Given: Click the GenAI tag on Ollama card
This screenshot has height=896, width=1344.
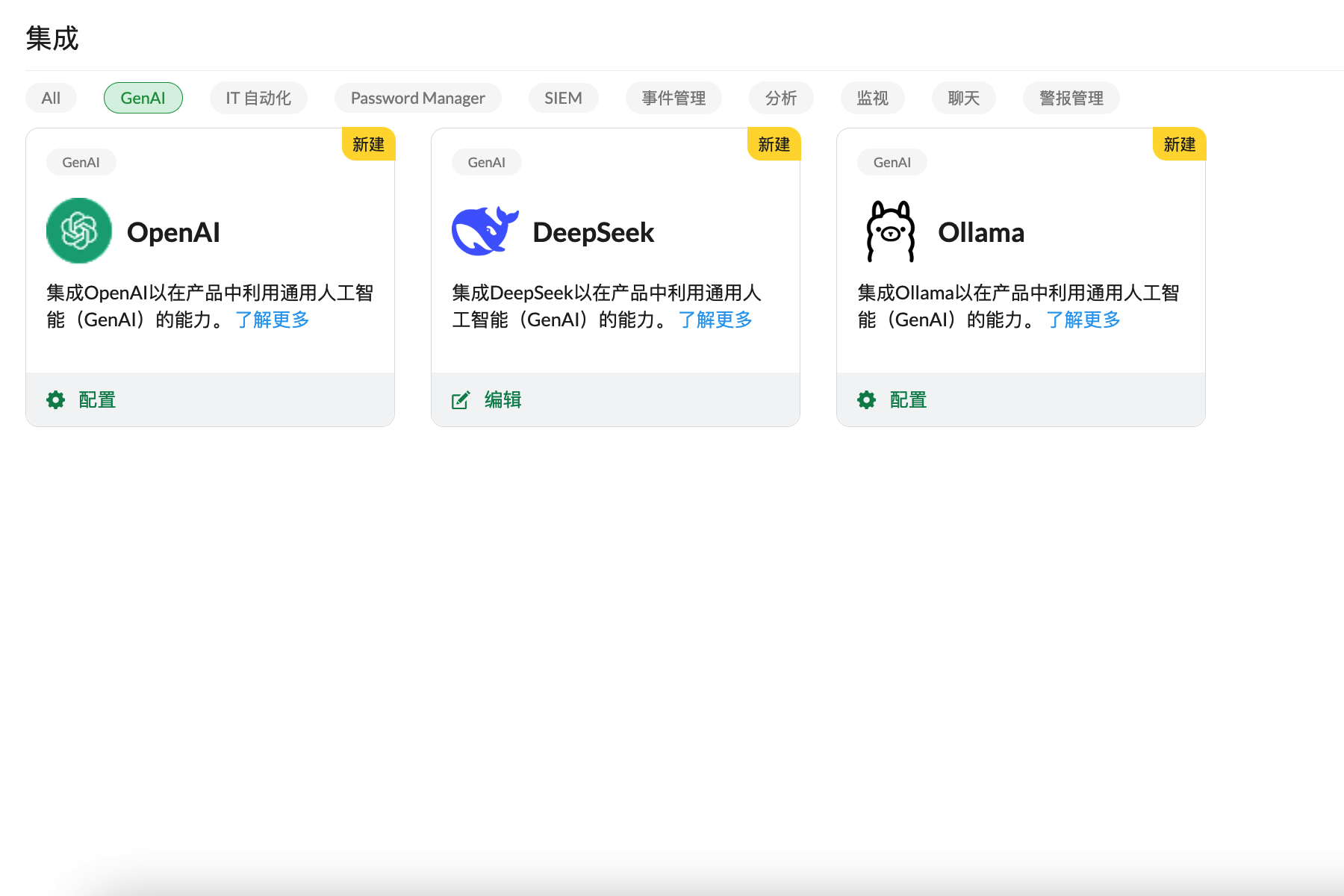Looking at the screenshot, I should (x=892, y=162).
